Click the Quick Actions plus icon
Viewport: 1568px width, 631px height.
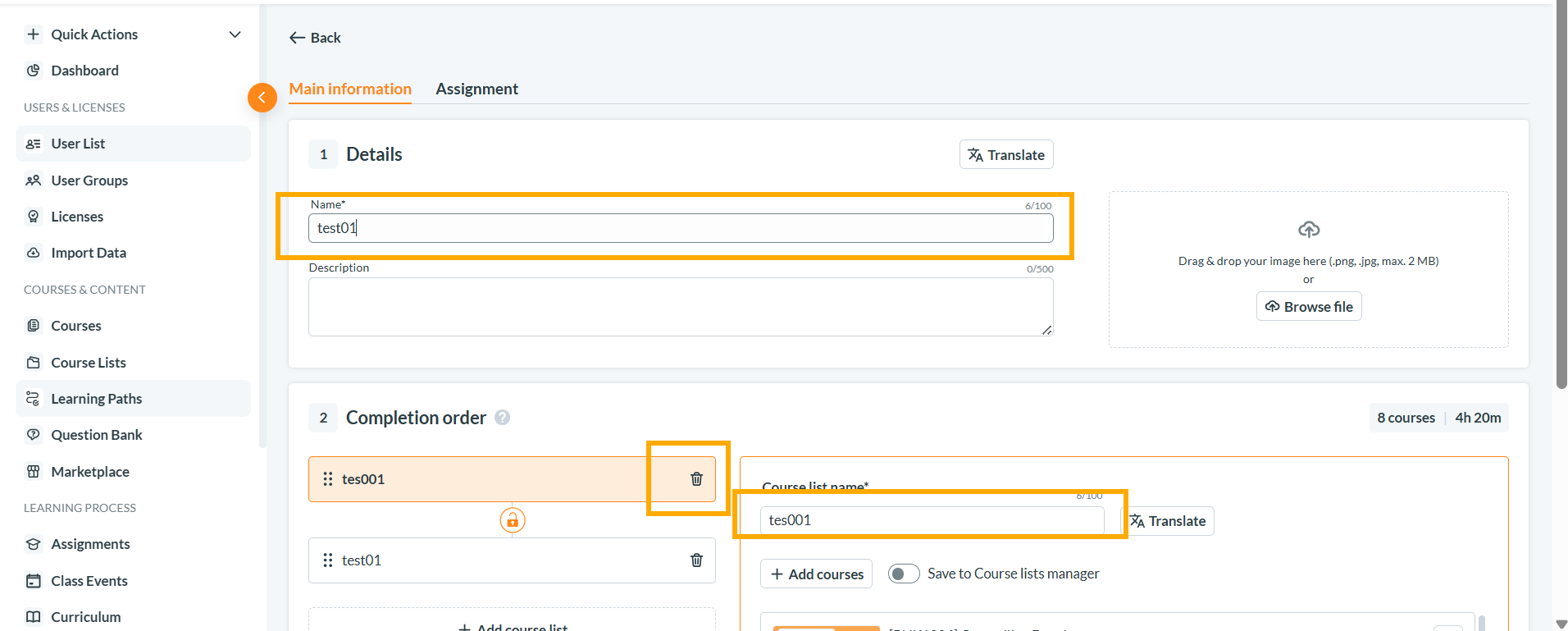coord(33,34)
